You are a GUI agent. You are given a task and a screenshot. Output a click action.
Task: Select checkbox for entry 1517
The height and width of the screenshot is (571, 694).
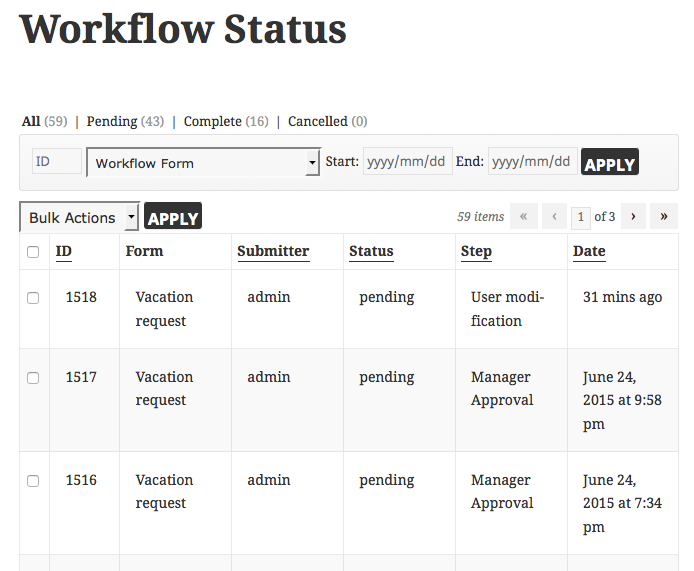(33, 378)
